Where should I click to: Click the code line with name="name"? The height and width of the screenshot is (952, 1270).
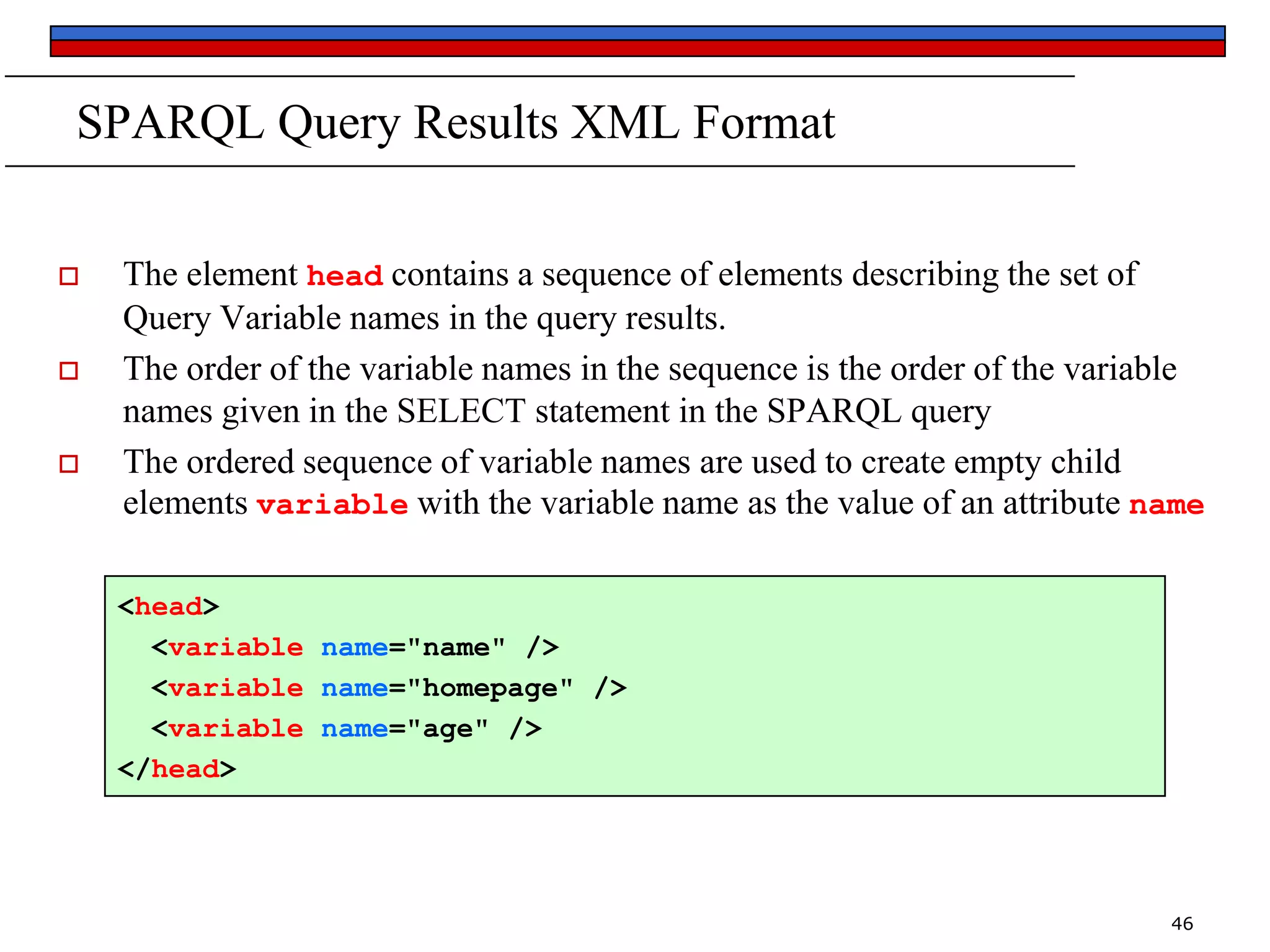click(355, 648)
